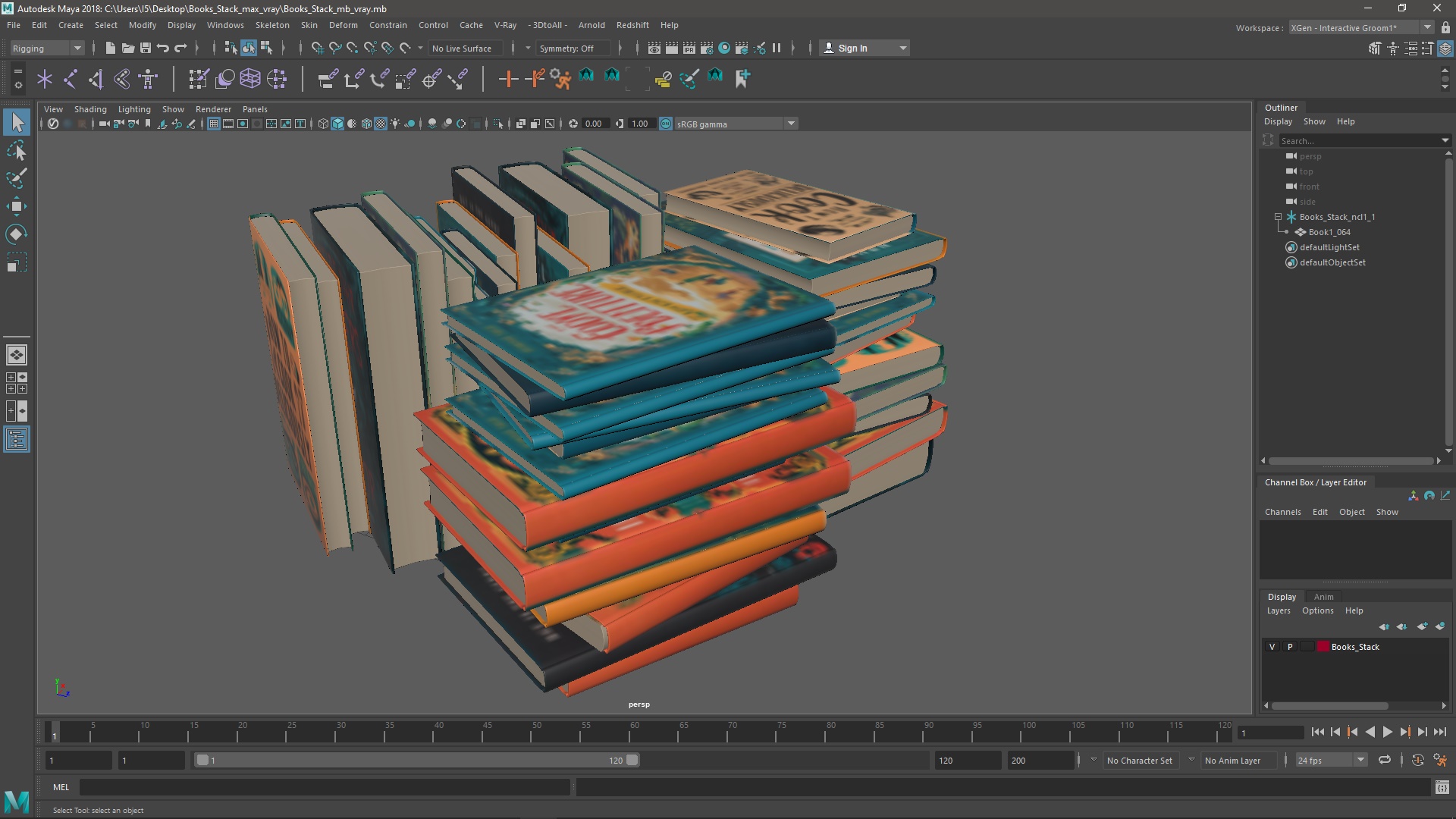Toggle loop playback button
This screenshot has width=1456, height=819.
pos(1385,760)
